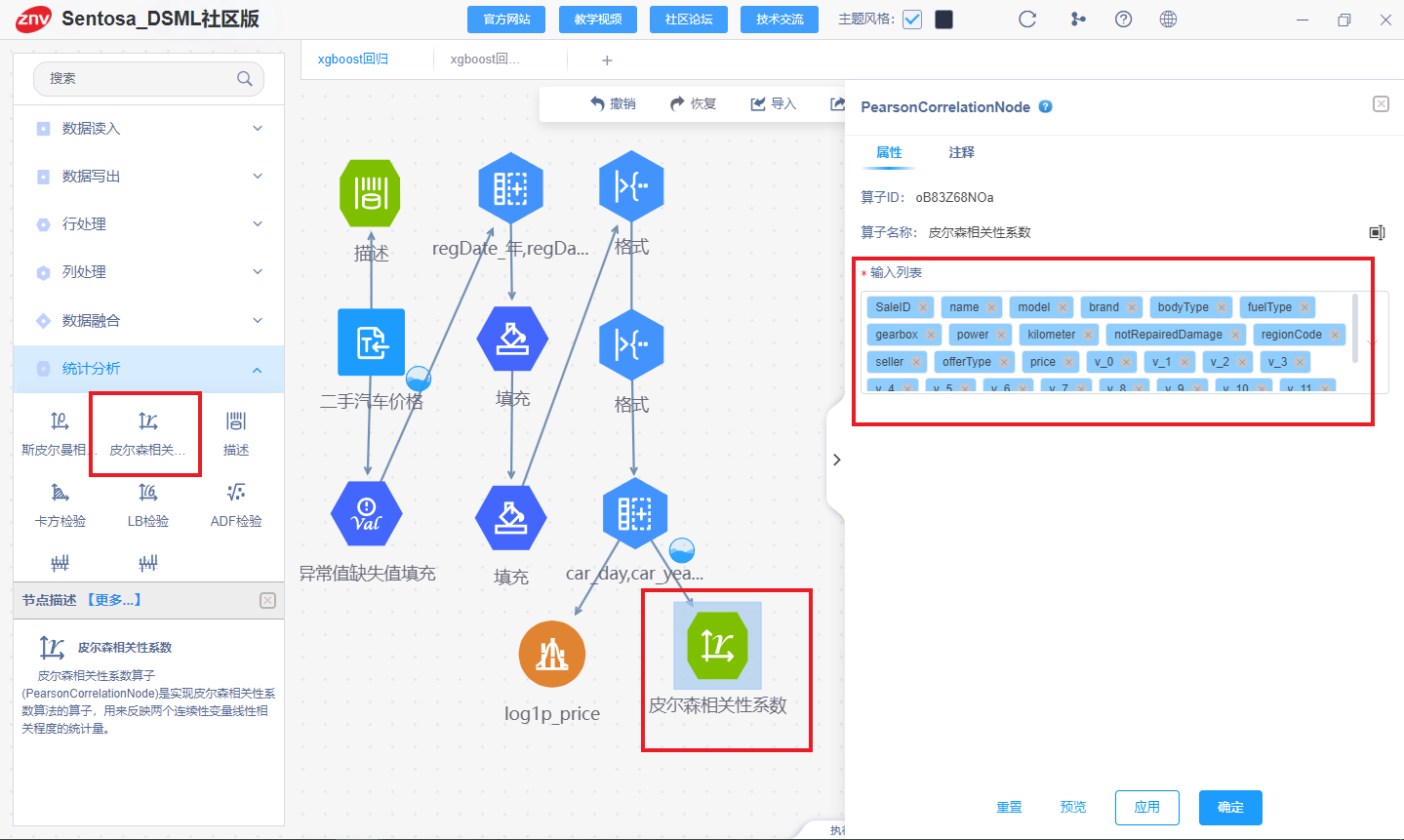Switch to the second xgboost回... tab

click(485, 60)
